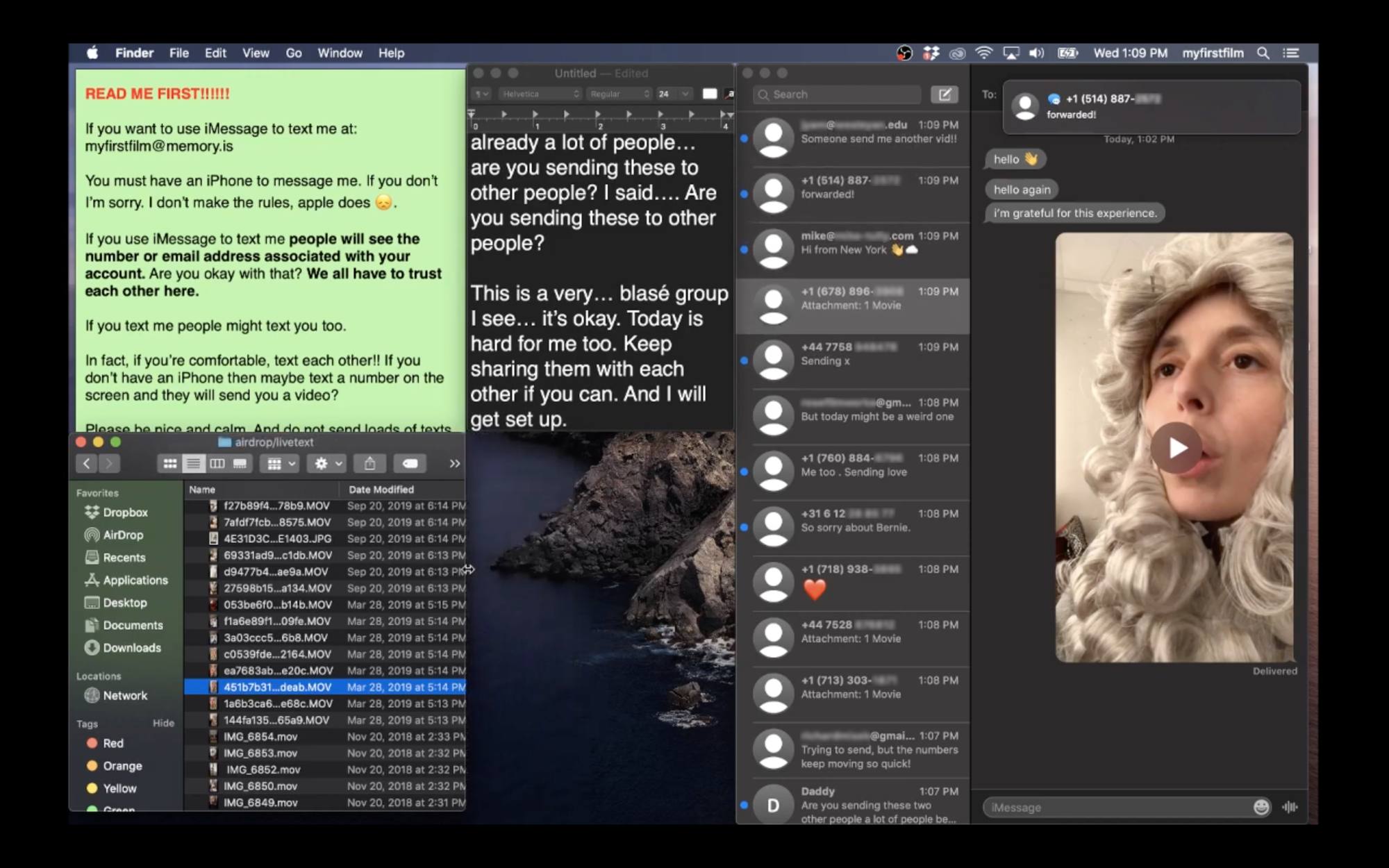
Task: Click the iMessage text input field
Action: tap(1118, 807)
